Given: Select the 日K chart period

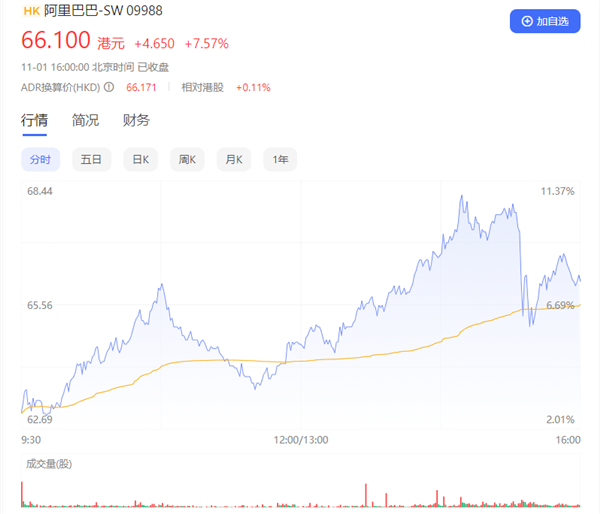Looking at the screenshot, I should click(140, 159).
